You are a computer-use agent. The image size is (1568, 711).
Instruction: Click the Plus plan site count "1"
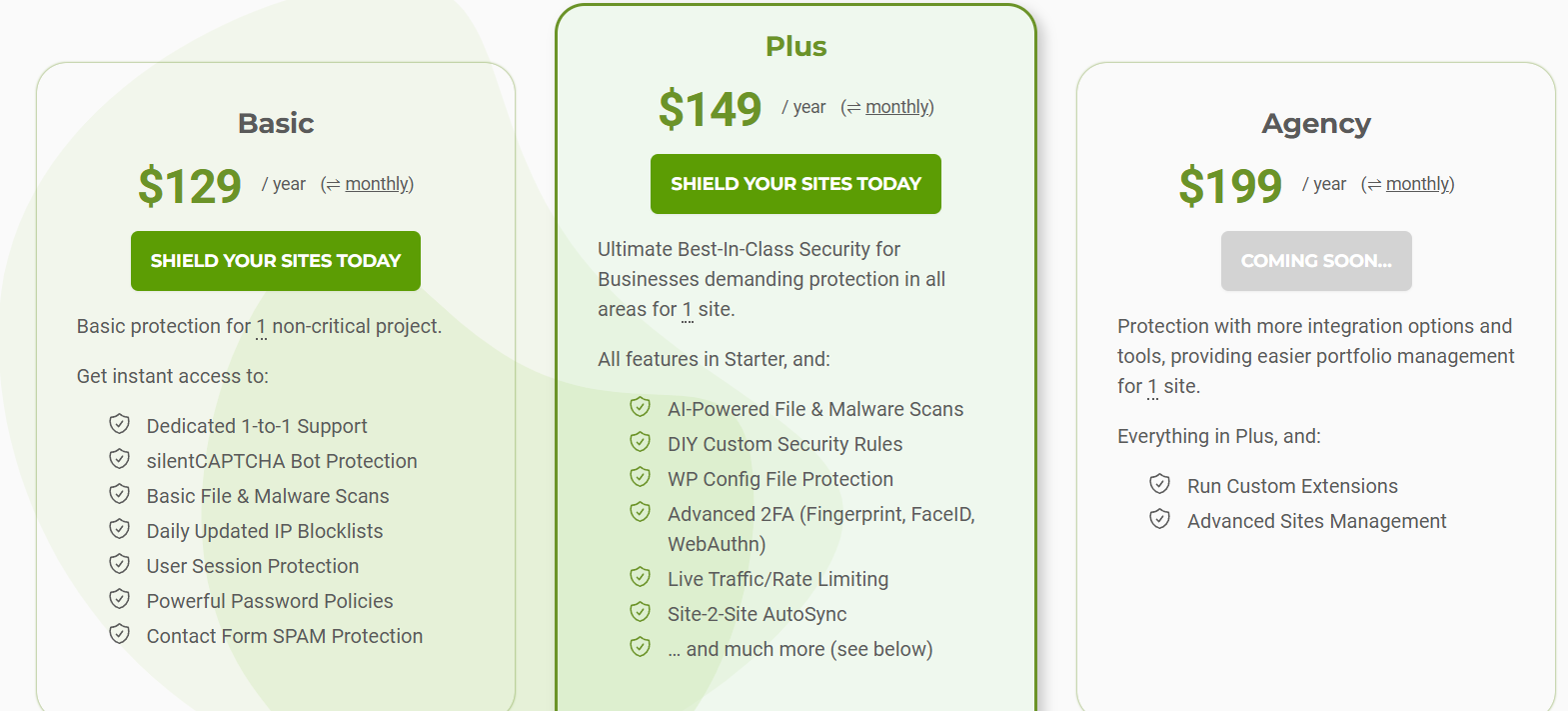687,310
